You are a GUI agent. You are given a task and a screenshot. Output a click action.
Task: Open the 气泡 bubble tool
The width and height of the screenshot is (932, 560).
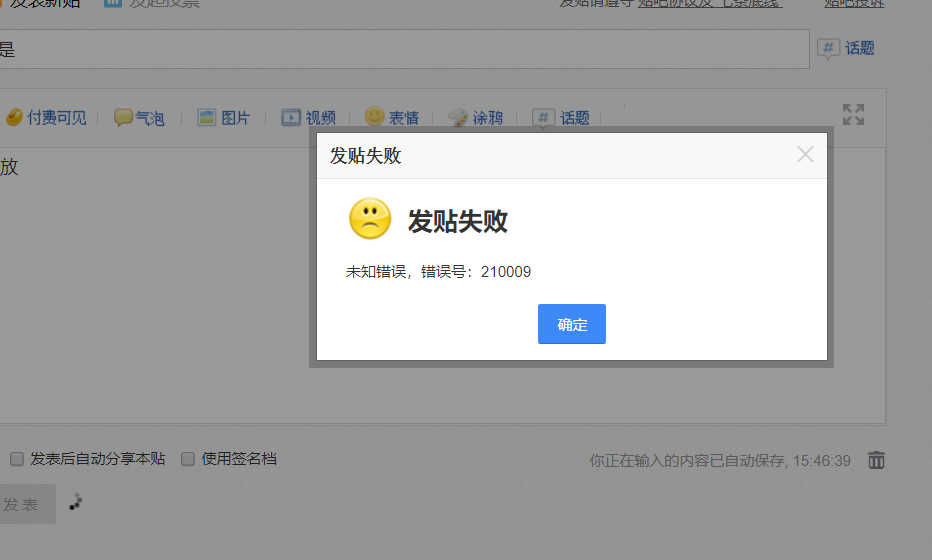[139, 118]
